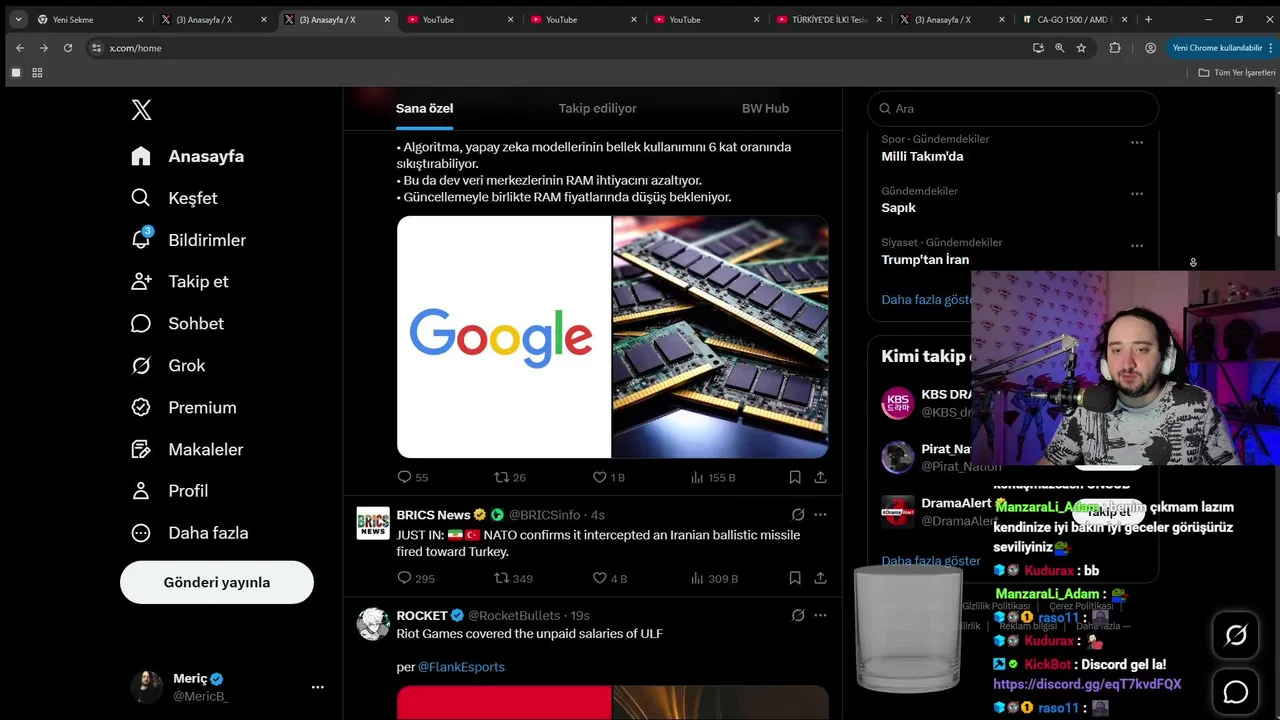Open Trump'tan İran trend
Image resolution: width=1280 pixels, height=720 pixels.
click(x=925, y=260)
